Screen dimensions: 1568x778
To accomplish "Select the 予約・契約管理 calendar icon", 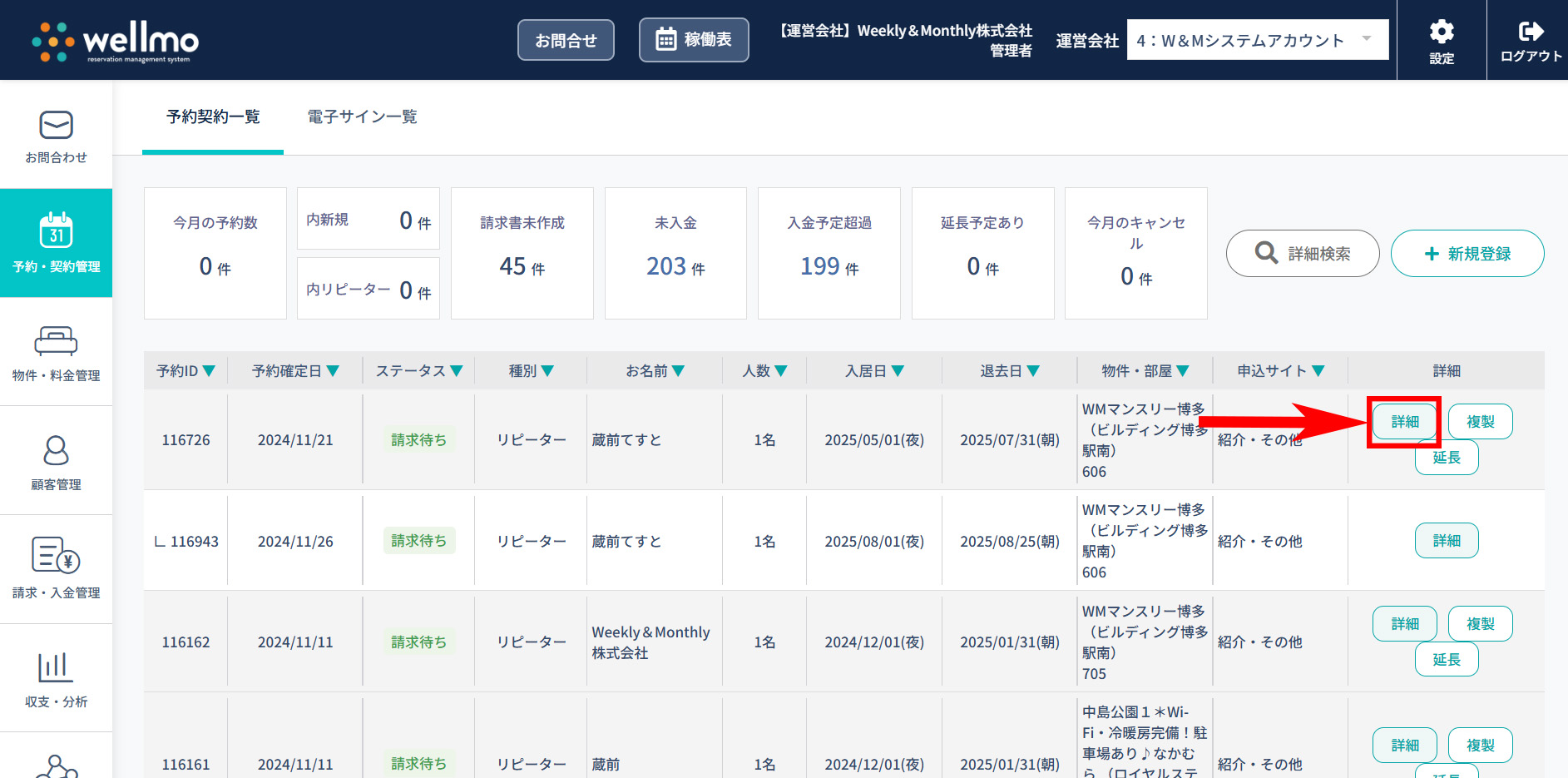I will click(x=56, y=230).
